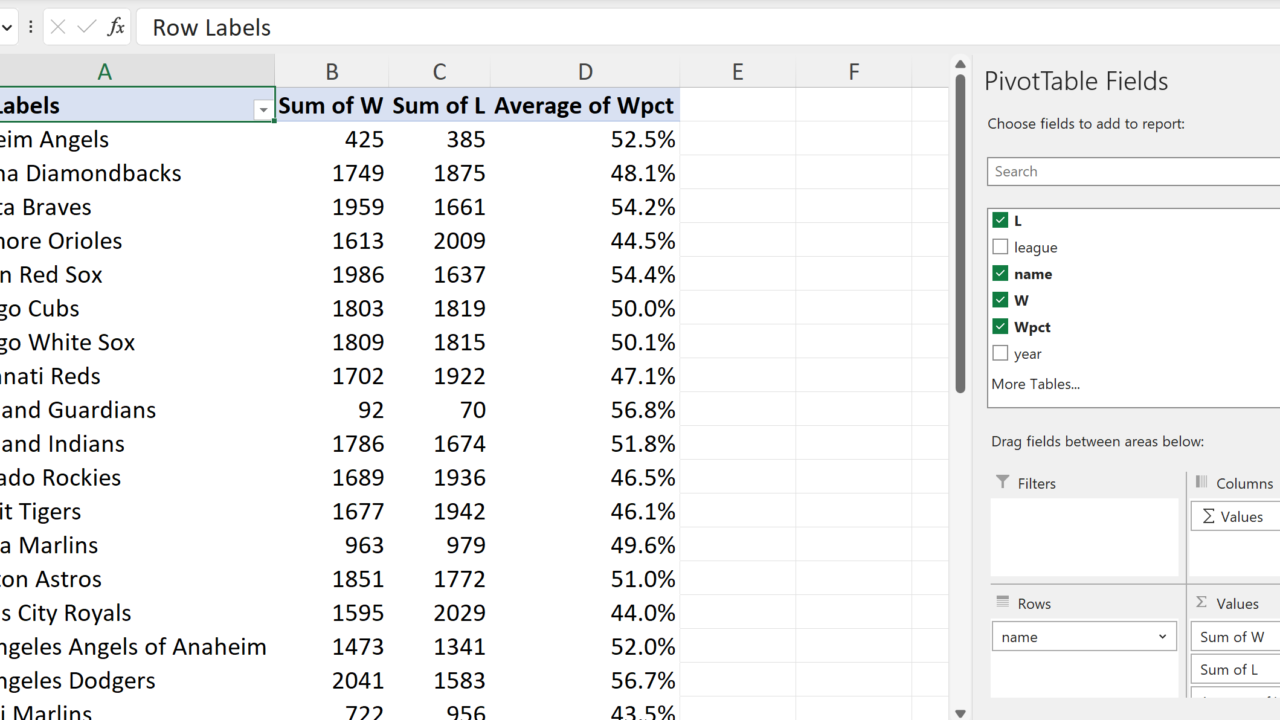Click the formula bar Cancel X icon

[x=58, y=27]
